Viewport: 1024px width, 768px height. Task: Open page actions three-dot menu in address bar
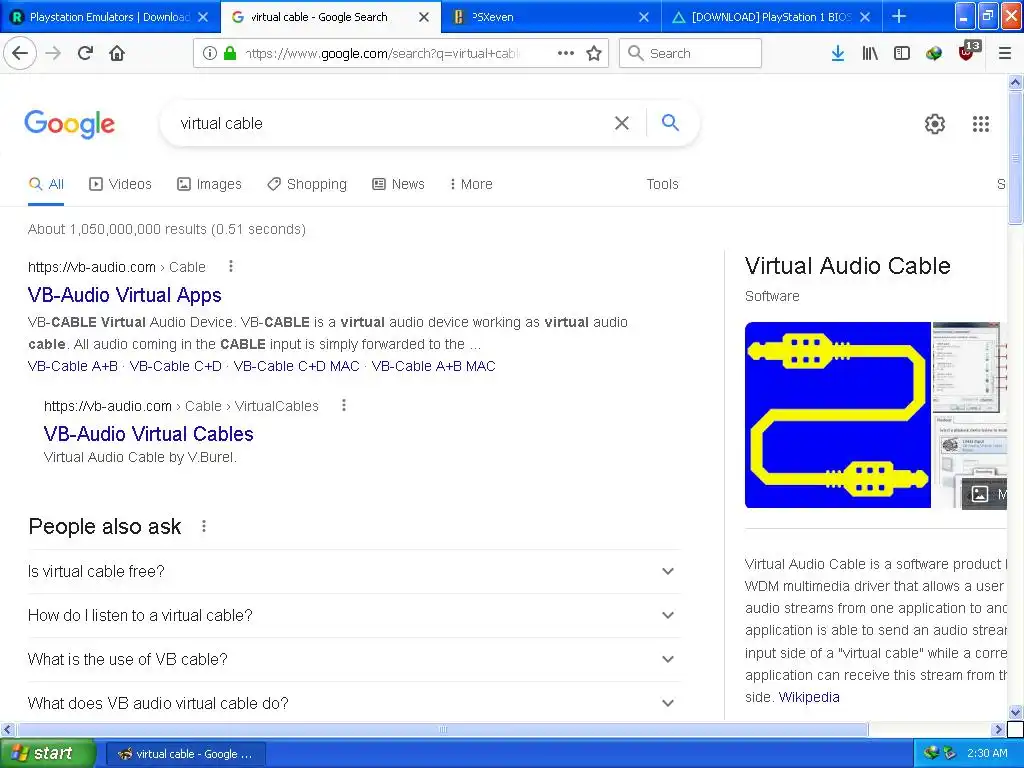coord(566,53)
